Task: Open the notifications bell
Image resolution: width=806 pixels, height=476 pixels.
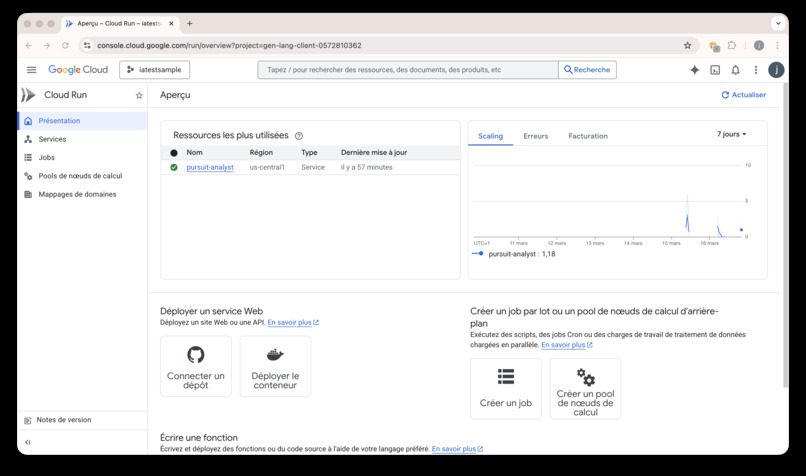Action: click(736, 70)
